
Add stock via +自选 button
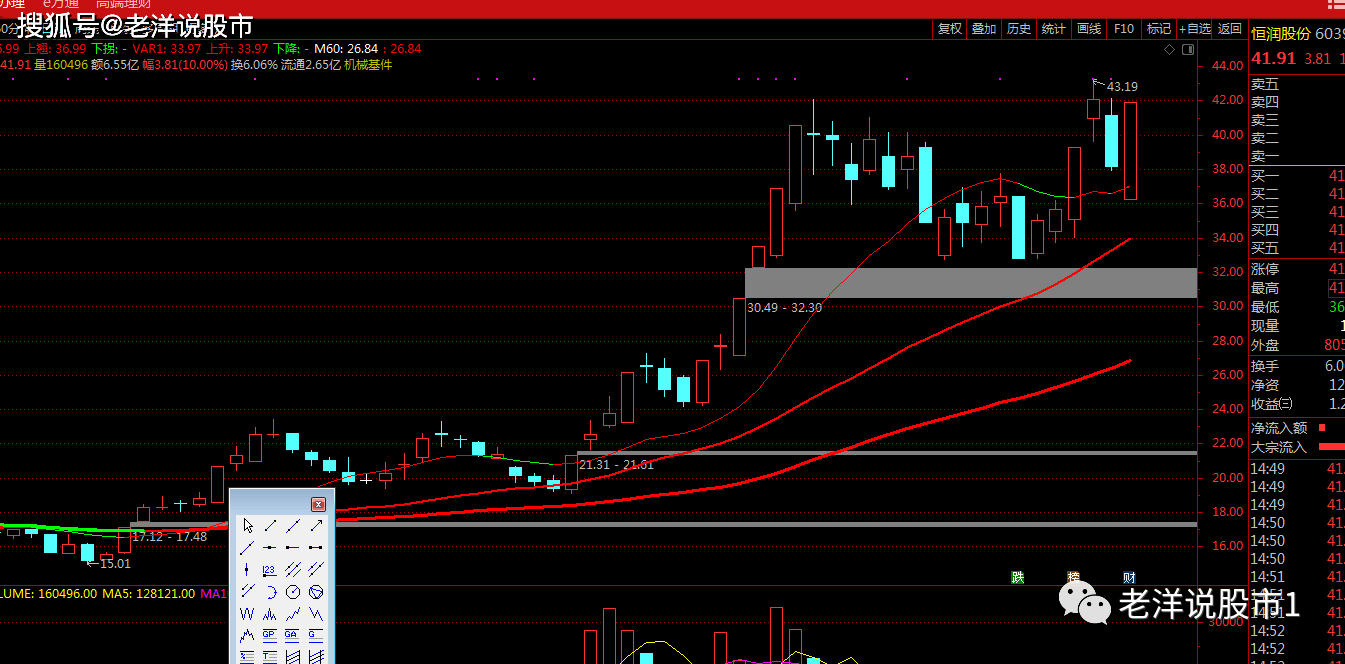[1195, 29]
